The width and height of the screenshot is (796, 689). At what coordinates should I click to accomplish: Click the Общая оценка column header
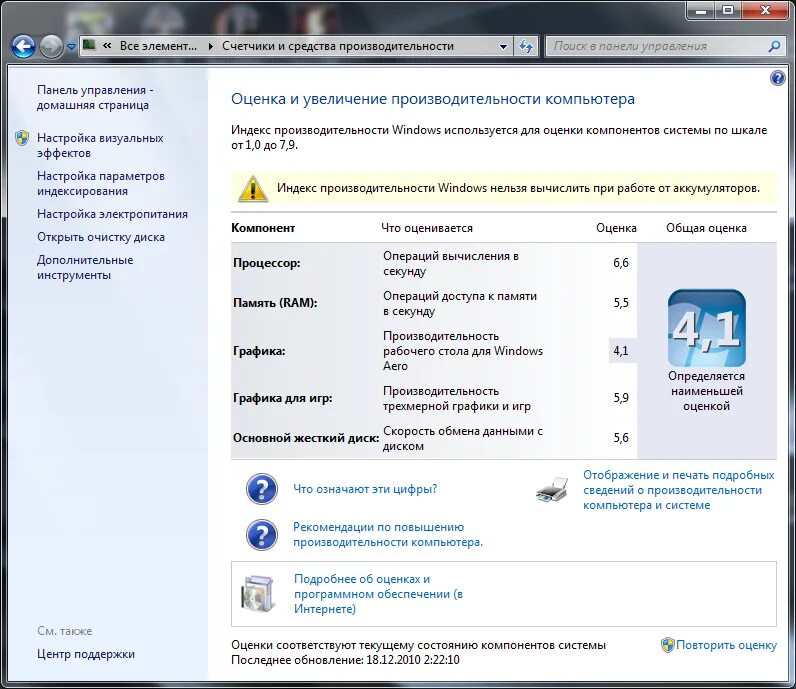coord(706,228)
